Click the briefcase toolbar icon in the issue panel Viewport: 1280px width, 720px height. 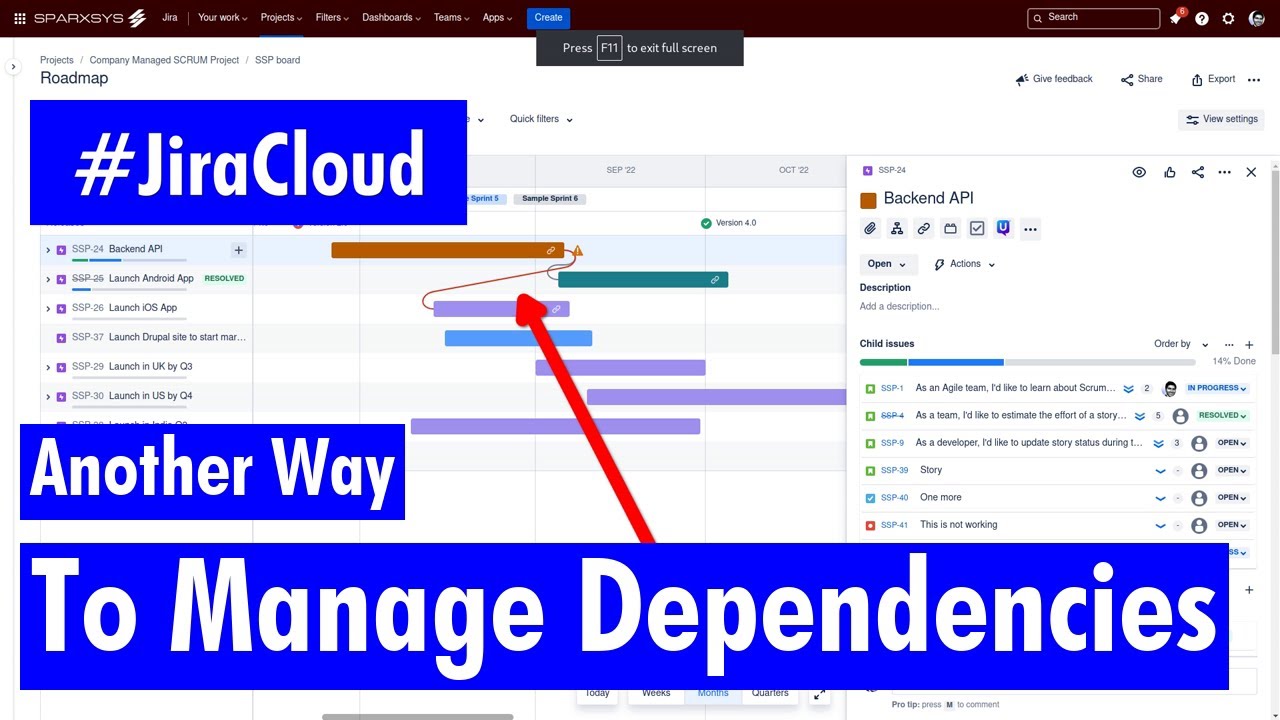tap(951, 229)
